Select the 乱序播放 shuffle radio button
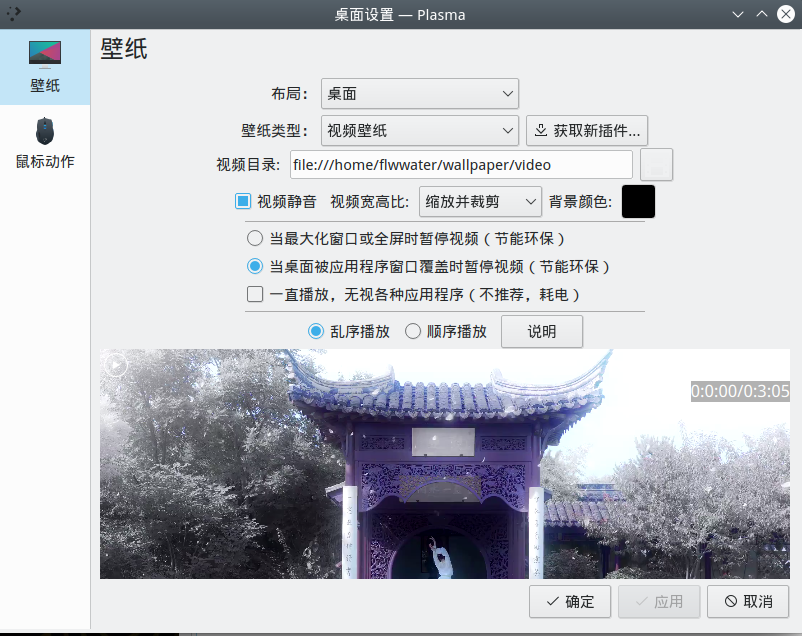The width and height of the screenshot is (802, 636). point(316,332)
